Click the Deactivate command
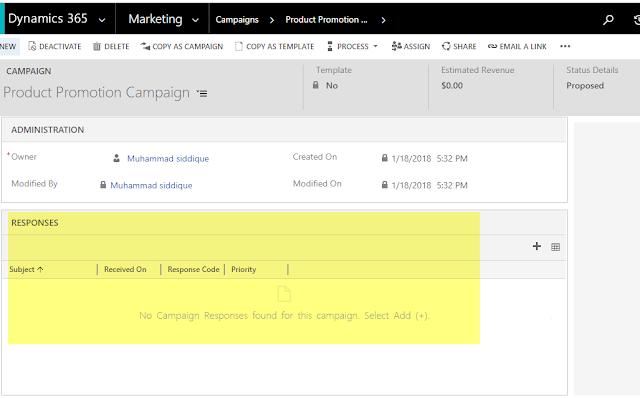This screenshot has width=640, height=398. click(x=55, y=47)
